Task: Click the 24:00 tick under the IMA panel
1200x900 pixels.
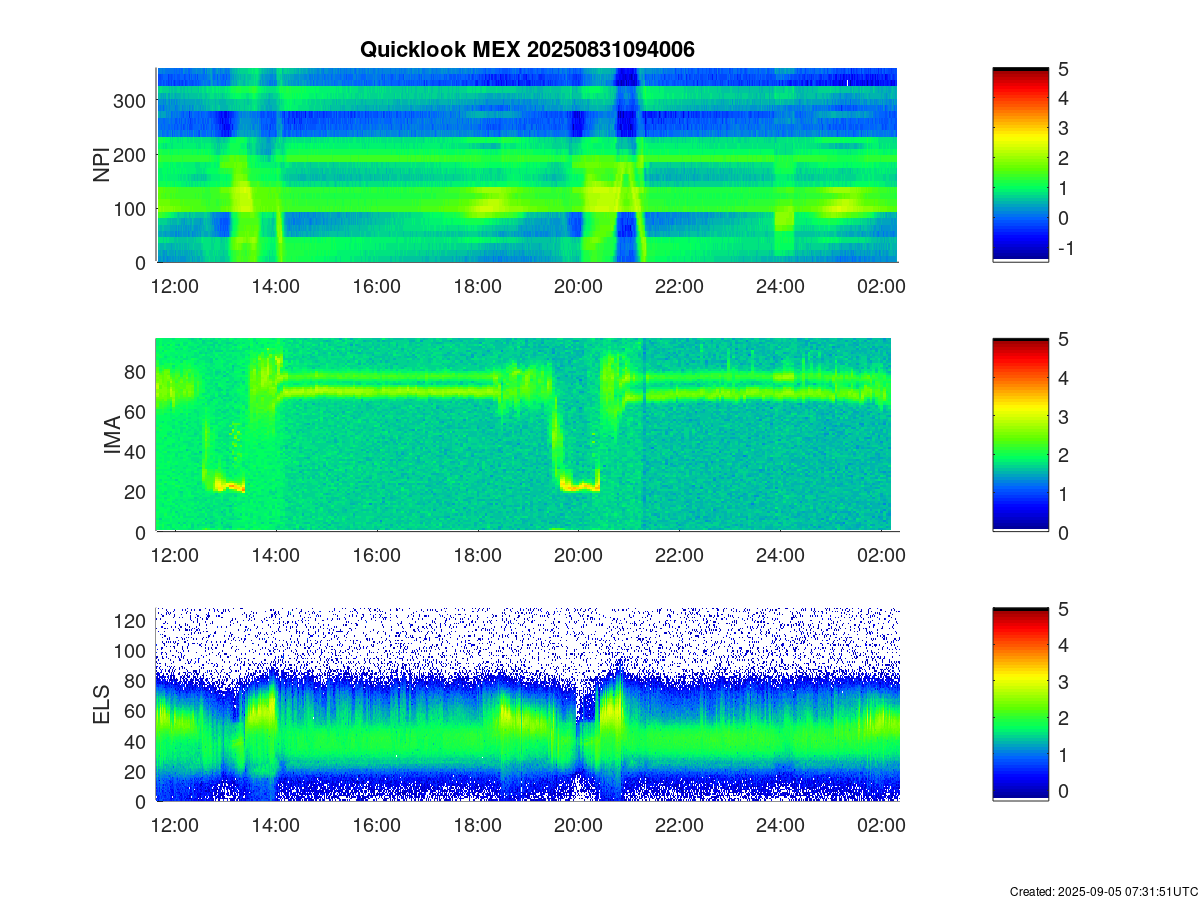Action: tap(780, 556)
